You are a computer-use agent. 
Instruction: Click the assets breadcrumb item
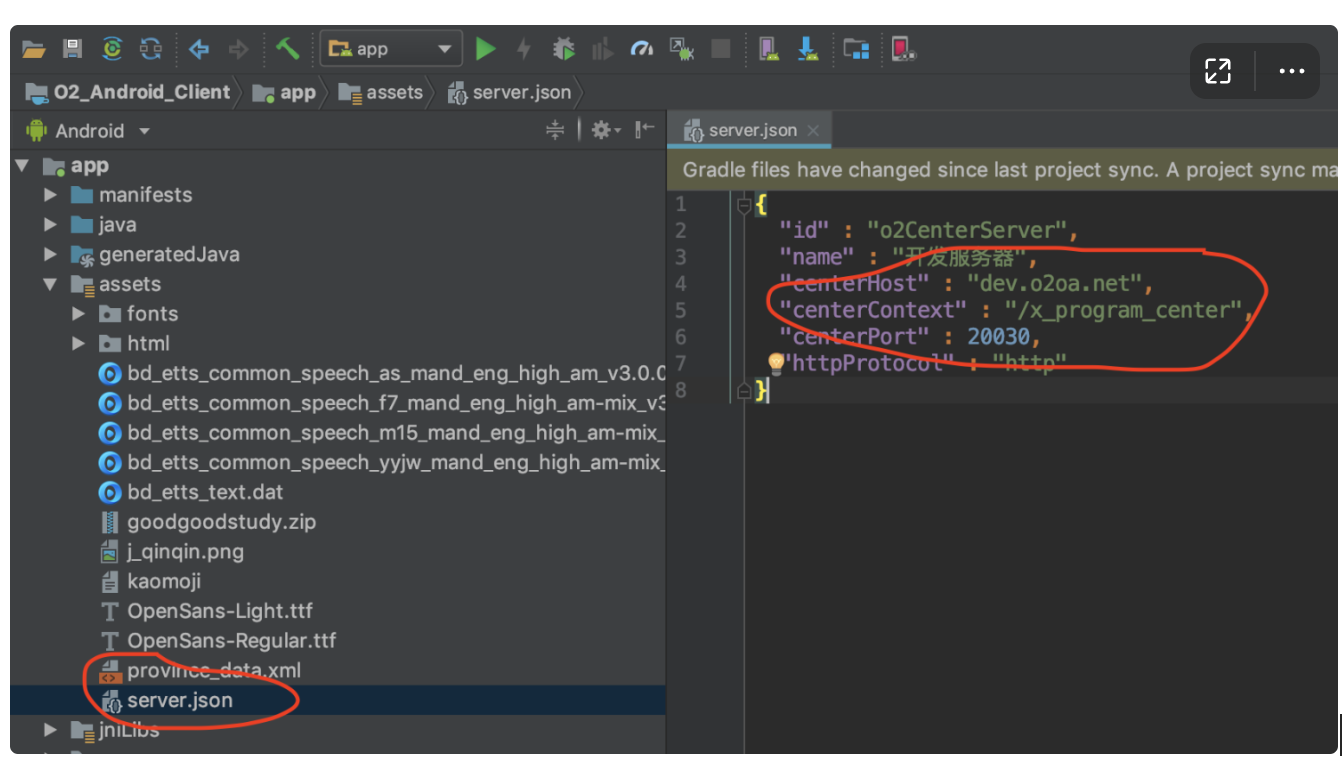(x=394, y=92)
